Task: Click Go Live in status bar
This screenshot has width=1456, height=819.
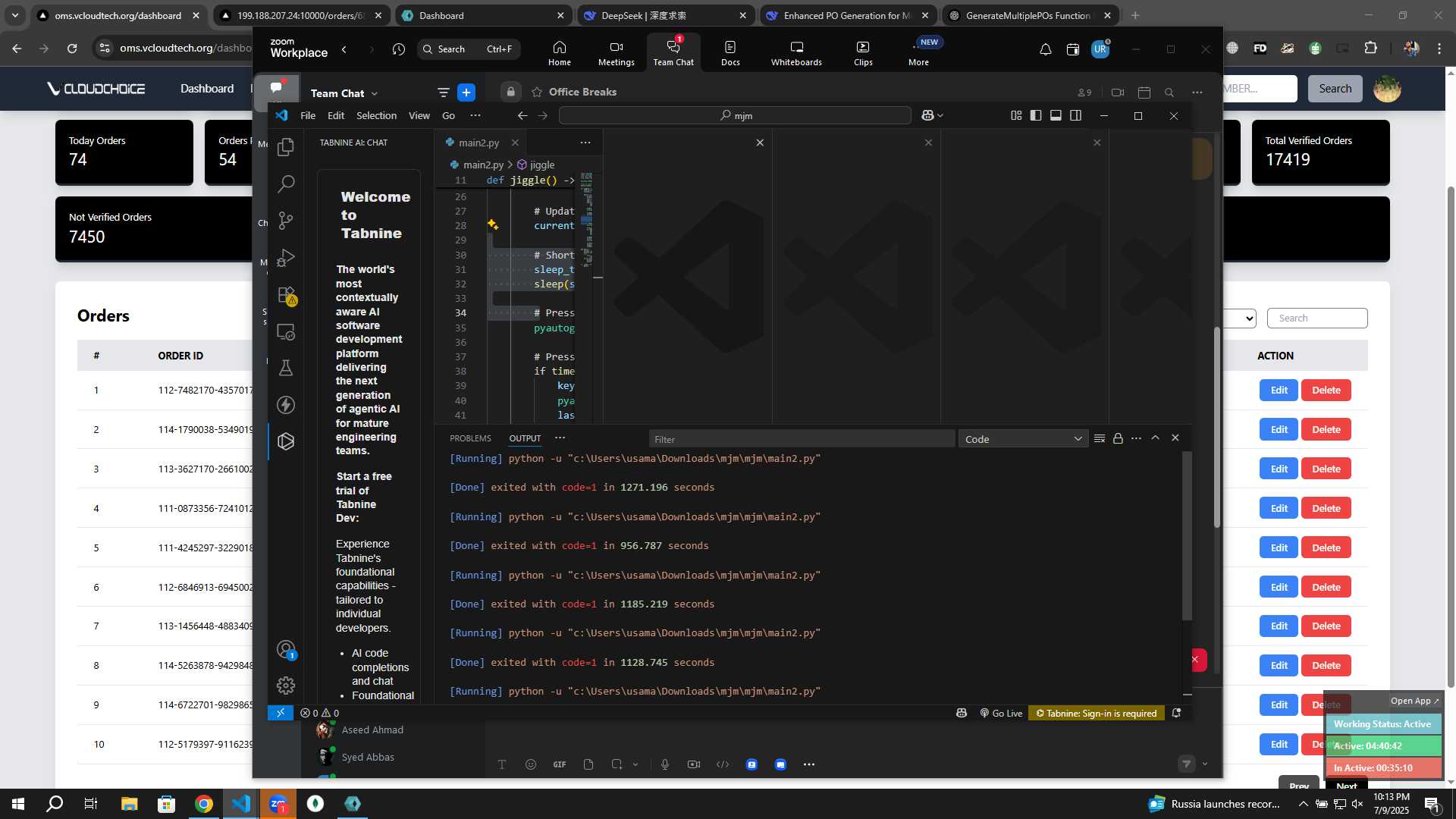Action: 1001,713
